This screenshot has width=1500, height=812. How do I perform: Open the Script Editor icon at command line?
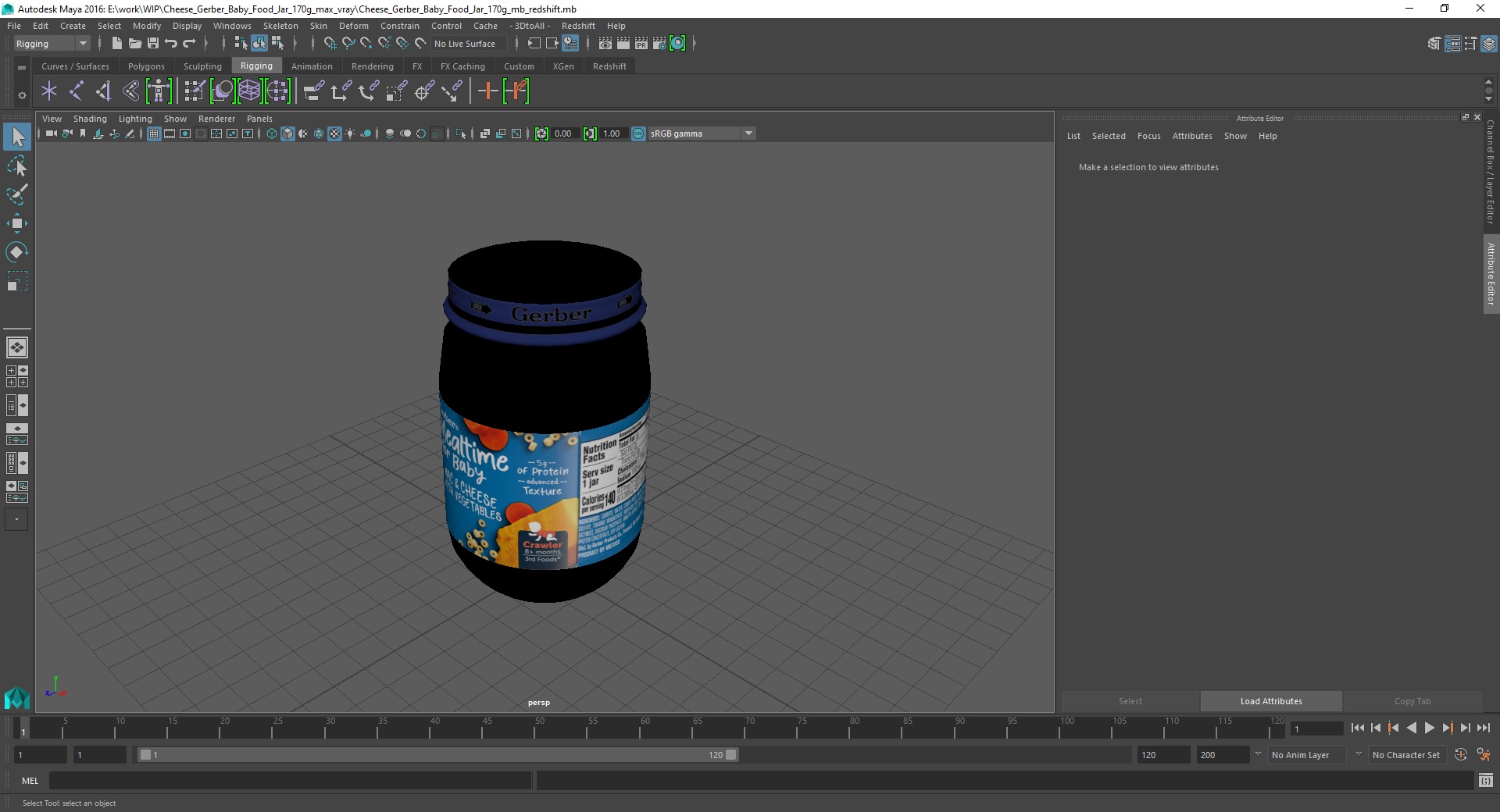[x=1485, y=781]
